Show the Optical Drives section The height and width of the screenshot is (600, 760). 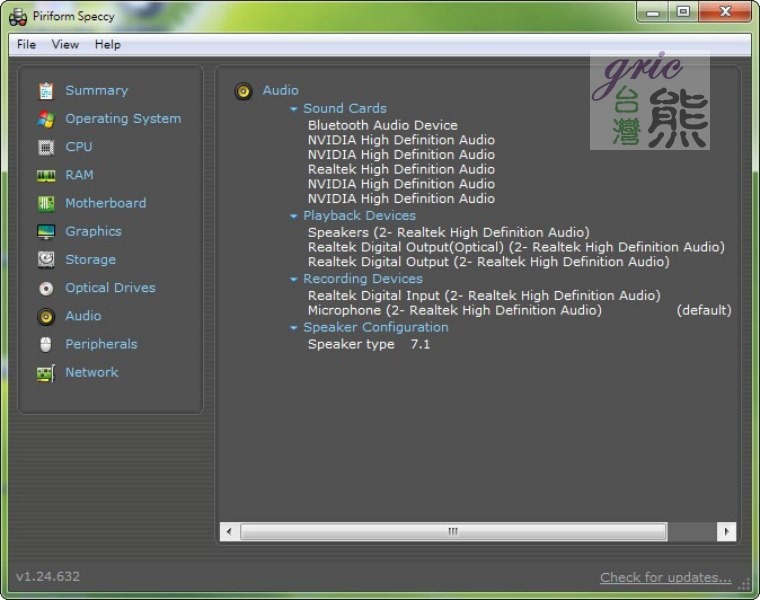(111, 288)
